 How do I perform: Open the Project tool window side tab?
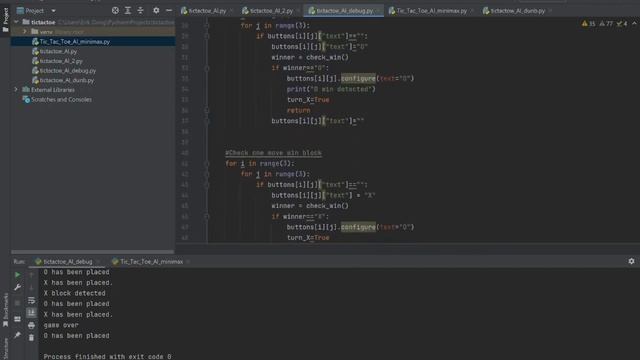pyautogui.click(x=5, y=20)
